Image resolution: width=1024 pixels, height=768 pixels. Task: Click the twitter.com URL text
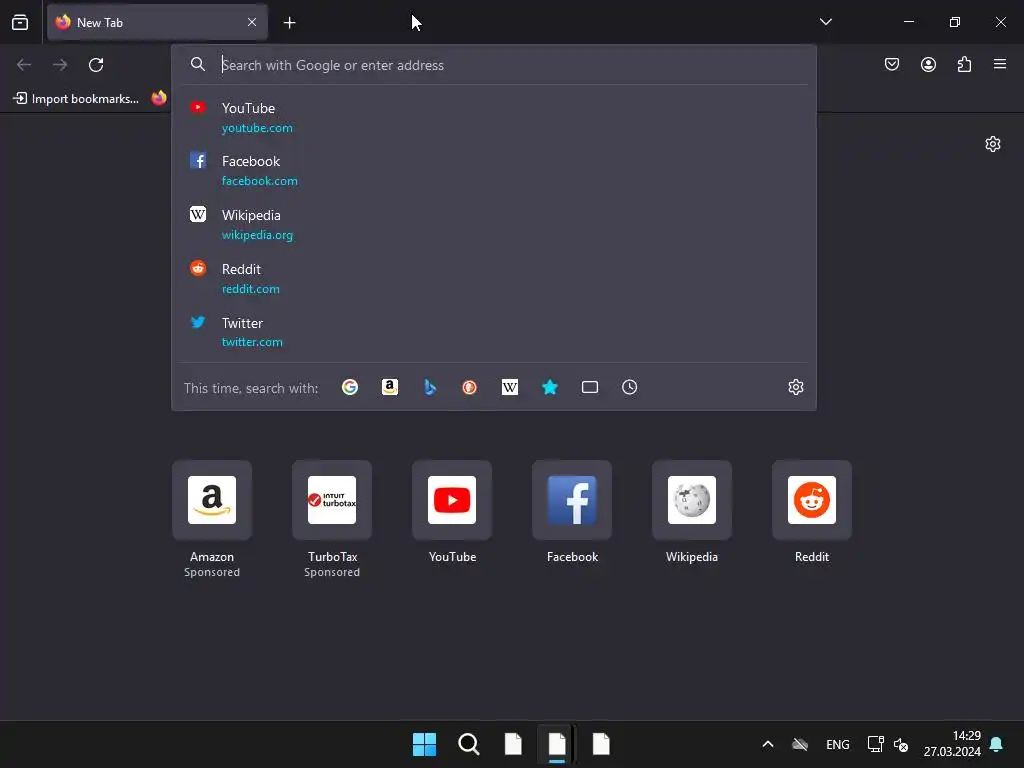(x=252, y=342)
